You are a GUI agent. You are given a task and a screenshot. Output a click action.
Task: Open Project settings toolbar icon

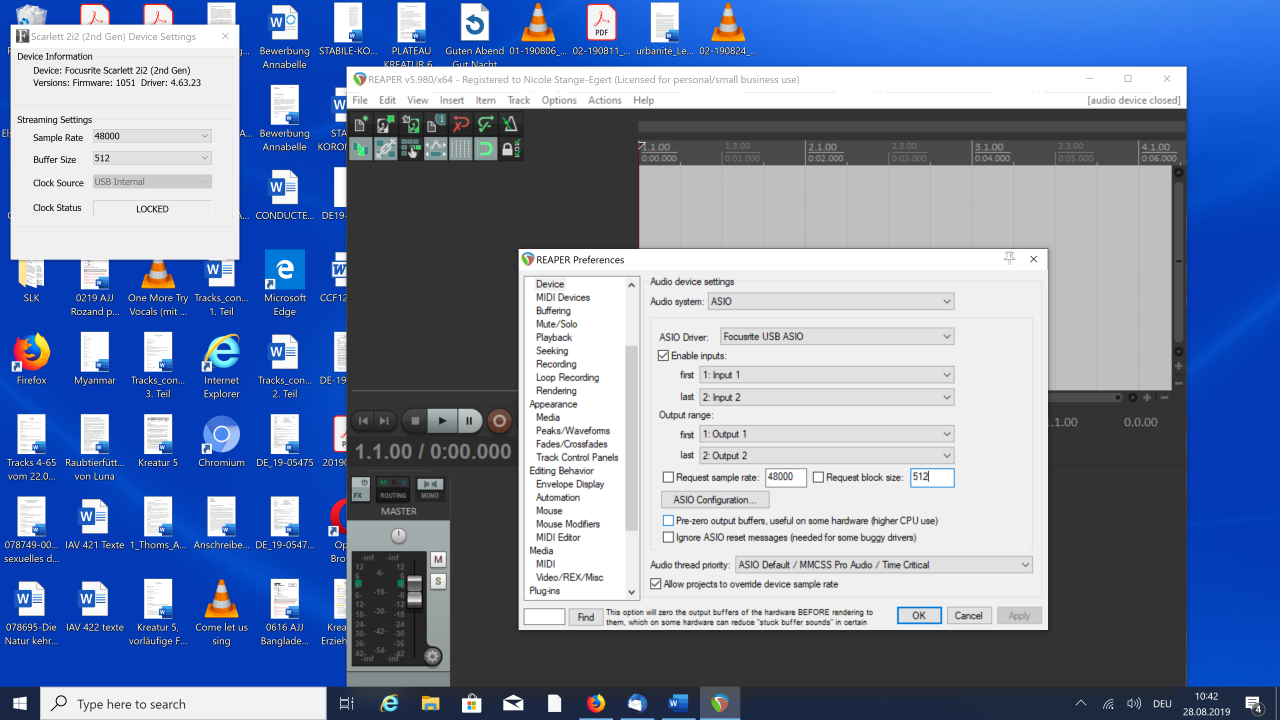(x=435, y=124)
